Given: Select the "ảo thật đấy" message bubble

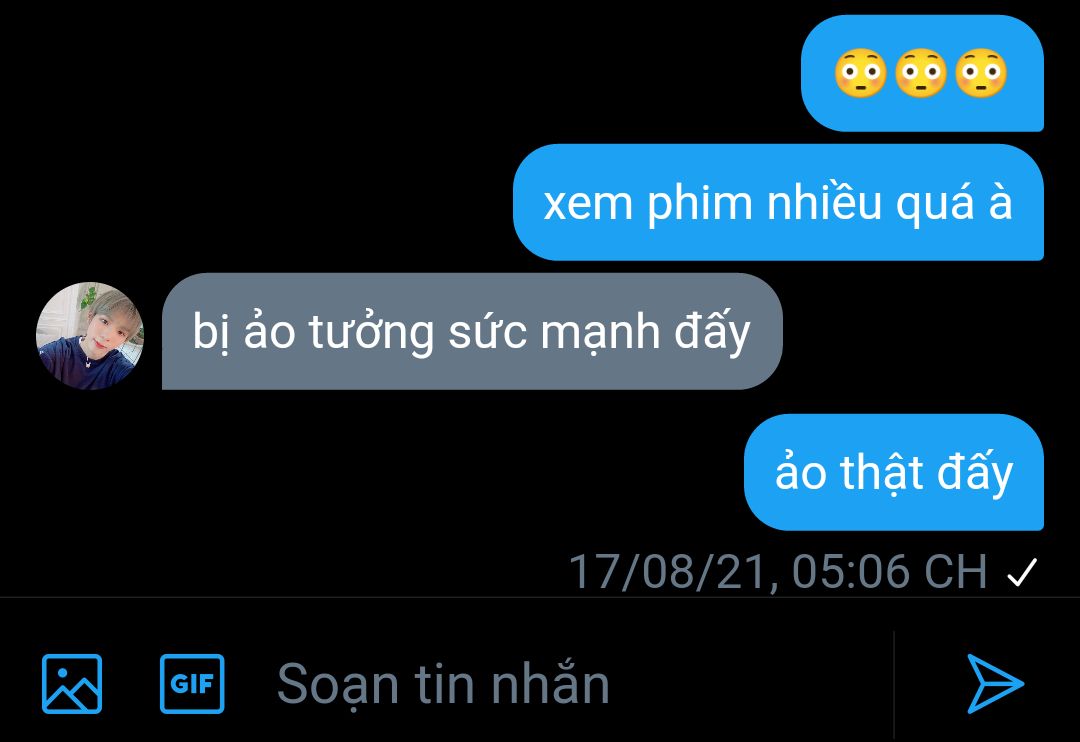Looking at the screenshot, I should pos(894,473).
